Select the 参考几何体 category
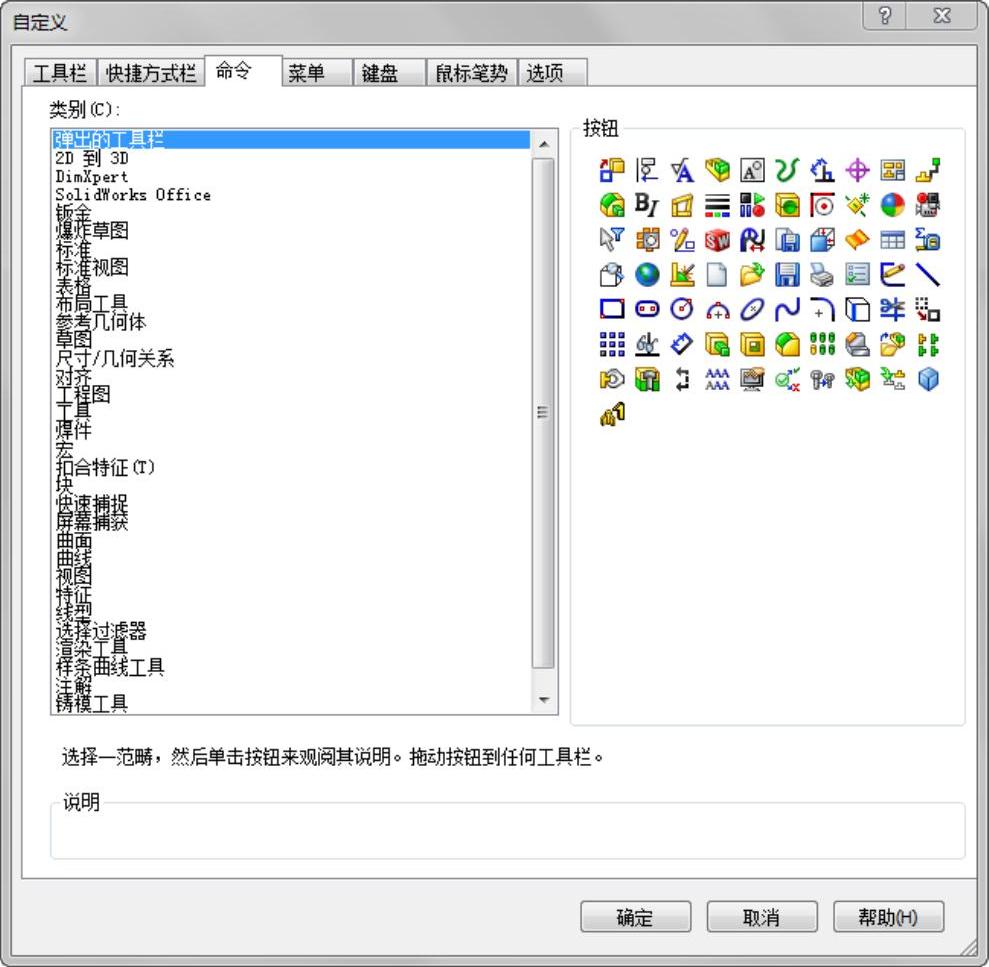 (291, 322)
